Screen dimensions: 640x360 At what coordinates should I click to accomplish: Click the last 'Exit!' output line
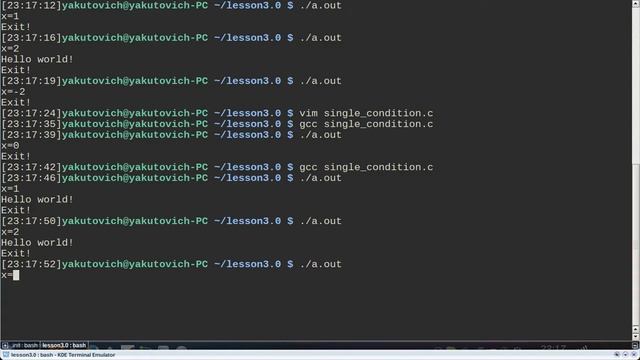pyautogui.click(x=16, y=253)
